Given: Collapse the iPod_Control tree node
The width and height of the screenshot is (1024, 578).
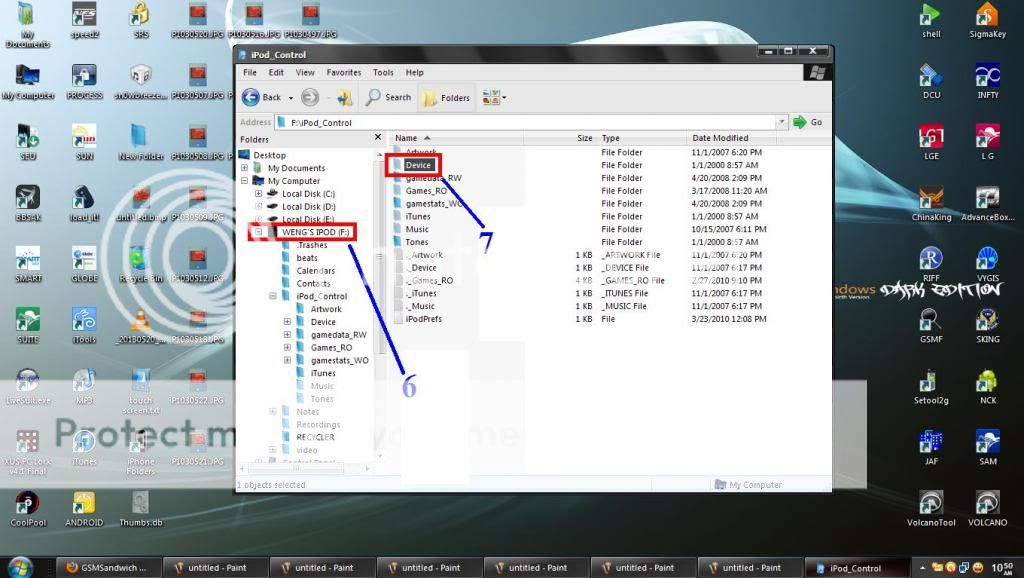Looking at the screenshot, I should coord(272,296).
